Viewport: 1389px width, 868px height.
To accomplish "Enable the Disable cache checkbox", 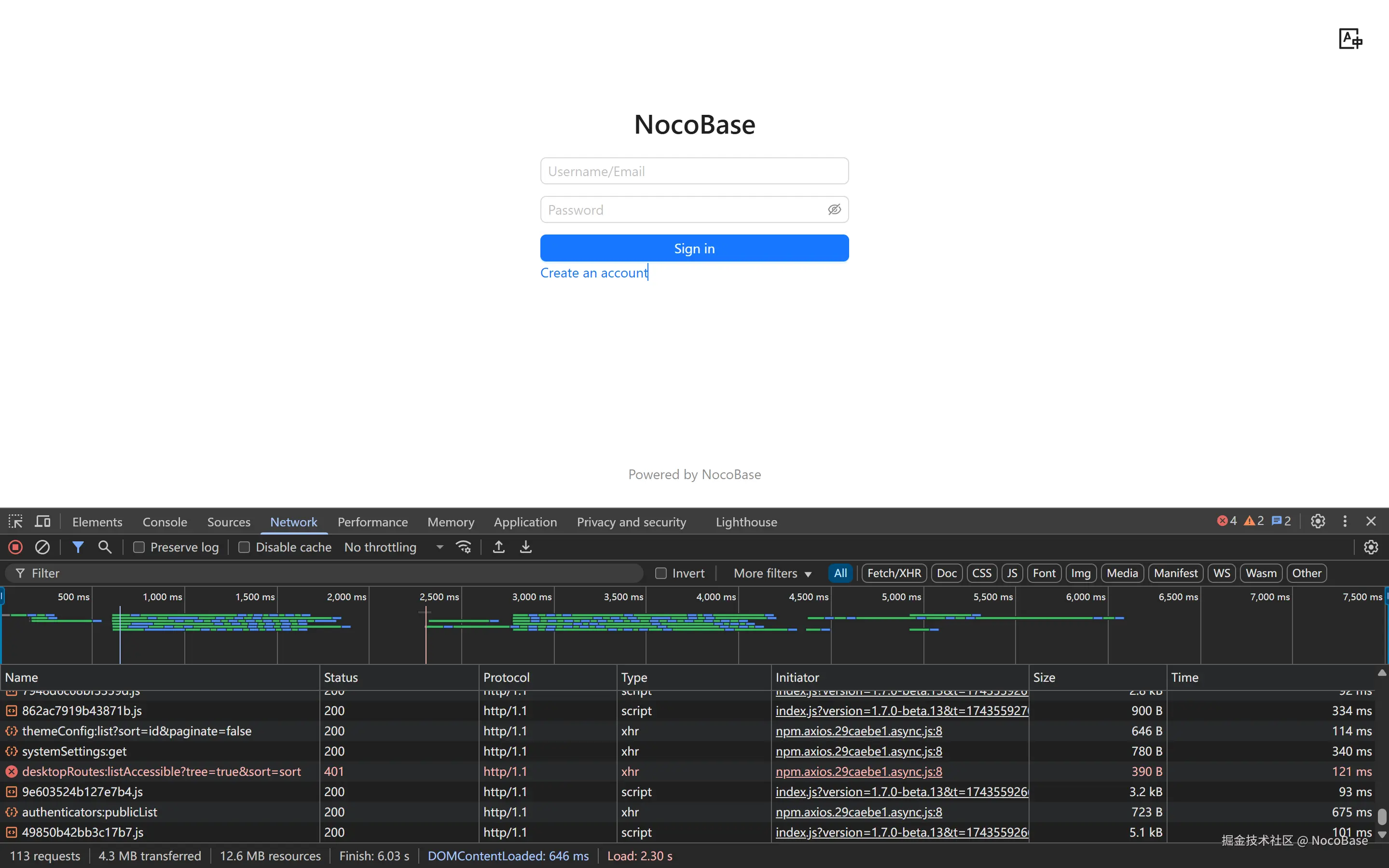I will click(244, 547).
